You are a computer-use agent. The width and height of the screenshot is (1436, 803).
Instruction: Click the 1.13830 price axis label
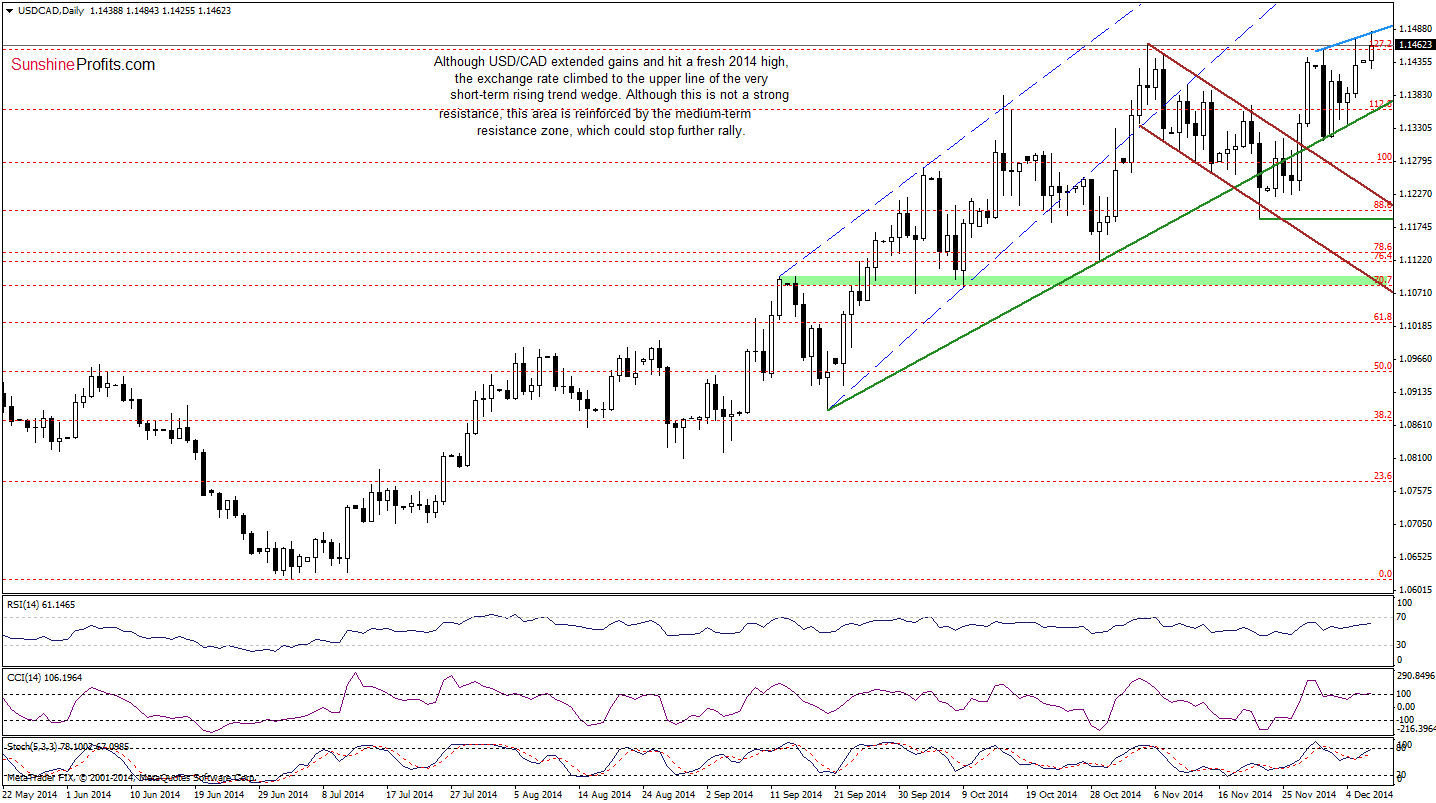[x=1415, y=95]
